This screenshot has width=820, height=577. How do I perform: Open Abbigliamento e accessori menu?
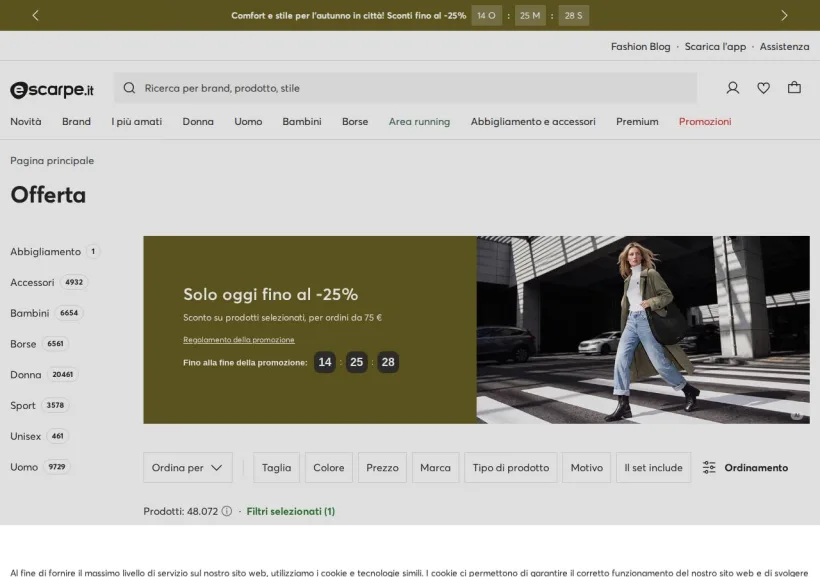[532, 121]
